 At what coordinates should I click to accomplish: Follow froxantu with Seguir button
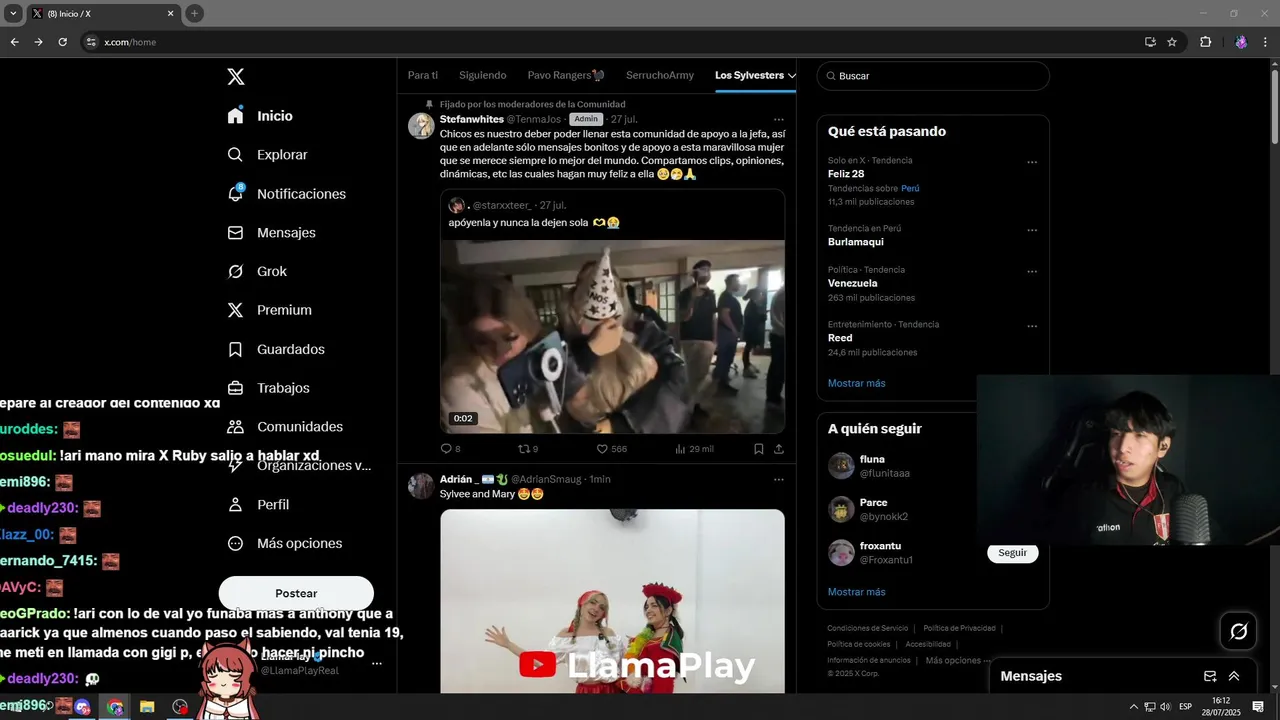[1013, 553]
